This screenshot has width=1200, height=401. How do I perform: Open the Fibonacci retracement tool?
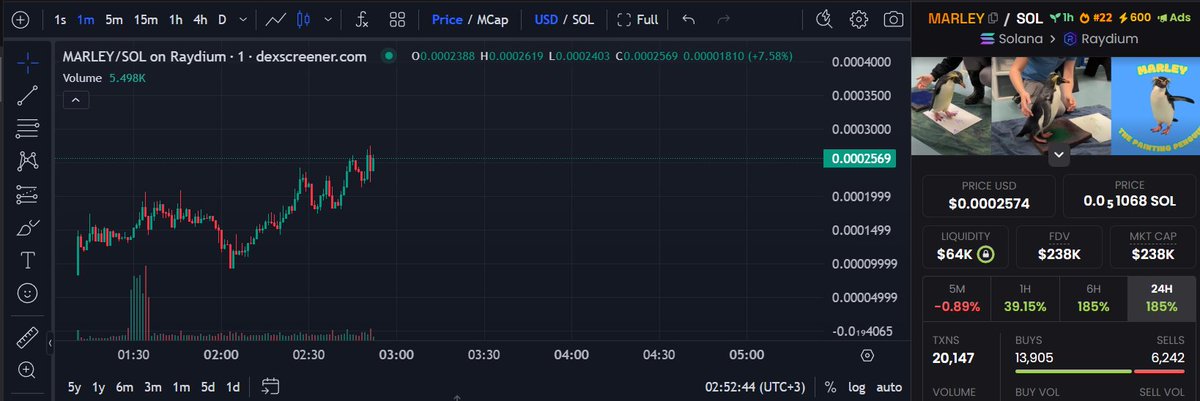pyautogui.click(x=28, y=128)
